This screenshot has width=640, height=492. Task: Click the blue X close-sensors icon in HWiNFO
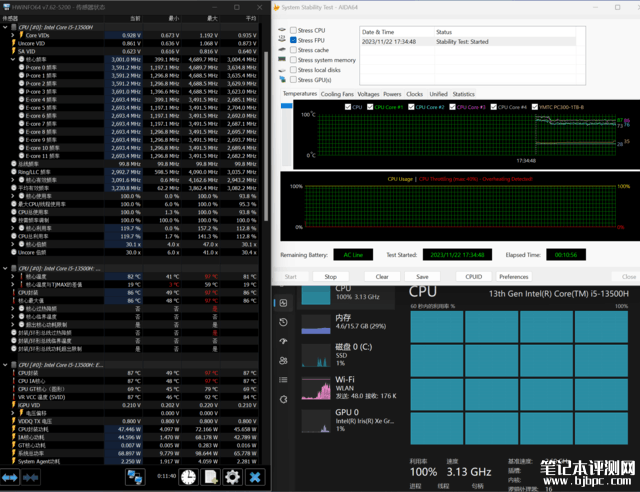255,477
